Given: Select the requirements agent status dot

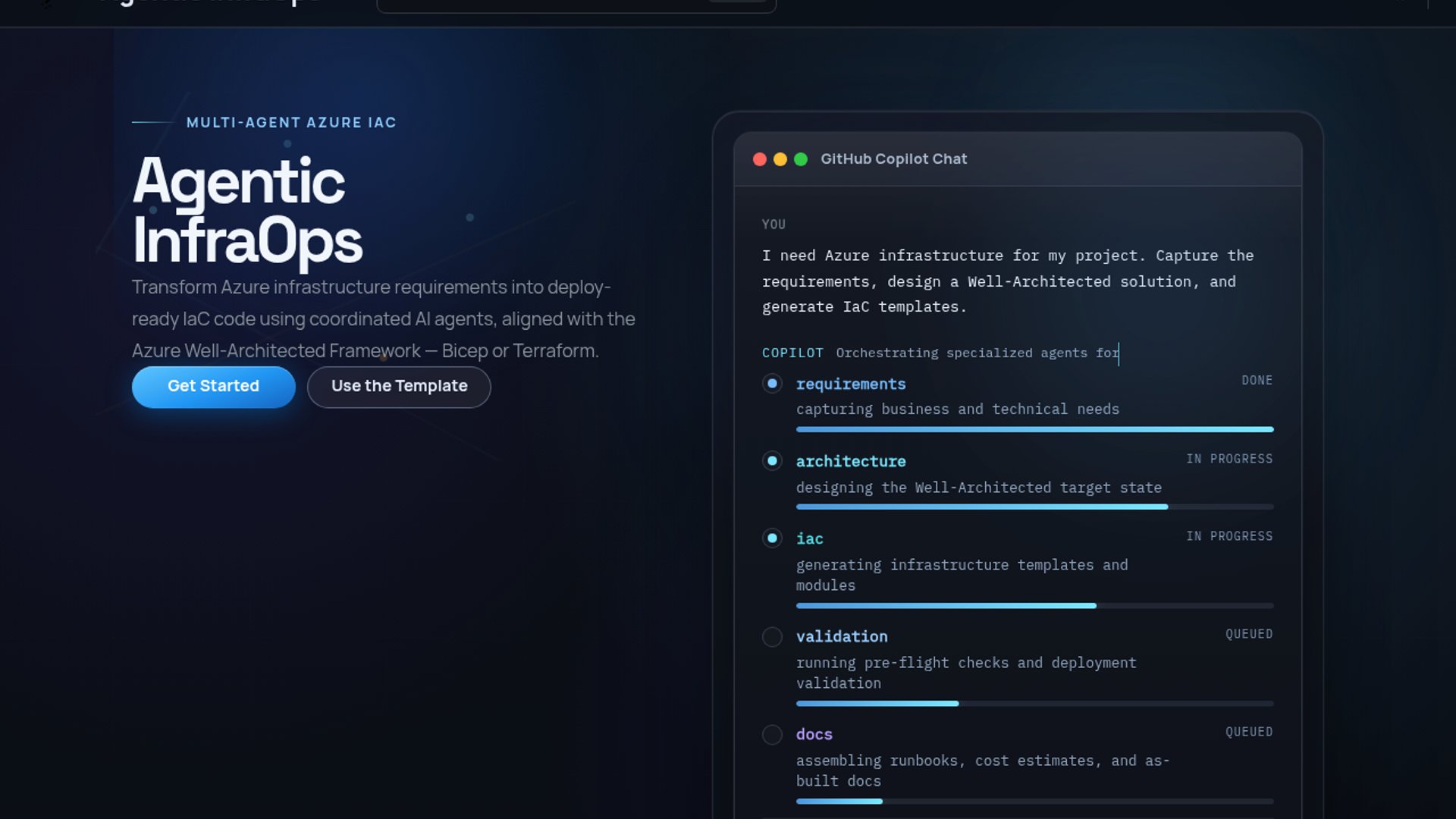Looking at the screenshot, I should 772,384.
